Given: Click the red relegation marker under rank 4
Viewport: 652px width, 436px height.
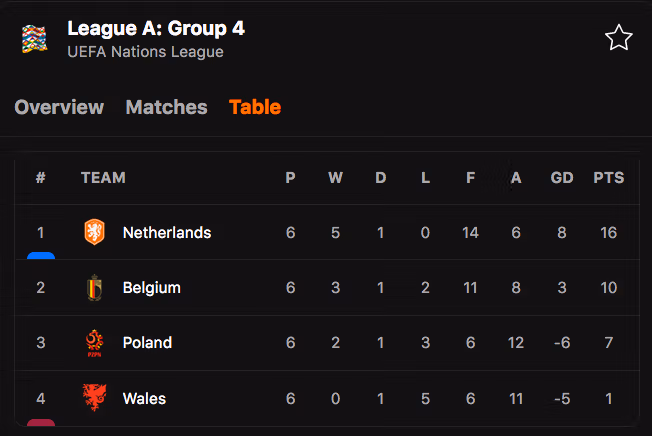Looking at the screenshot, I should pos(41,421).
